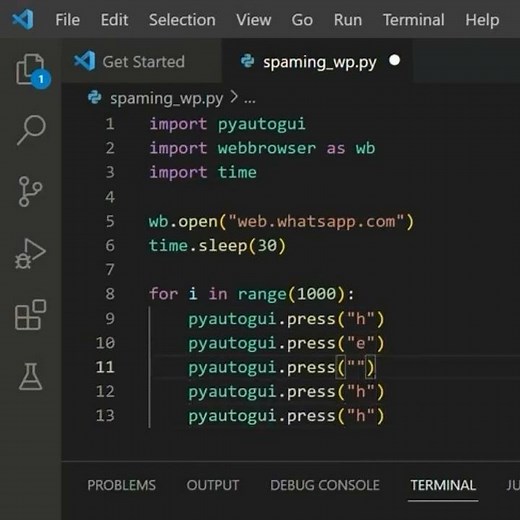Viewport: 520px width, 520px height.
Task: Open the Go menu
Action: [302, 20]
